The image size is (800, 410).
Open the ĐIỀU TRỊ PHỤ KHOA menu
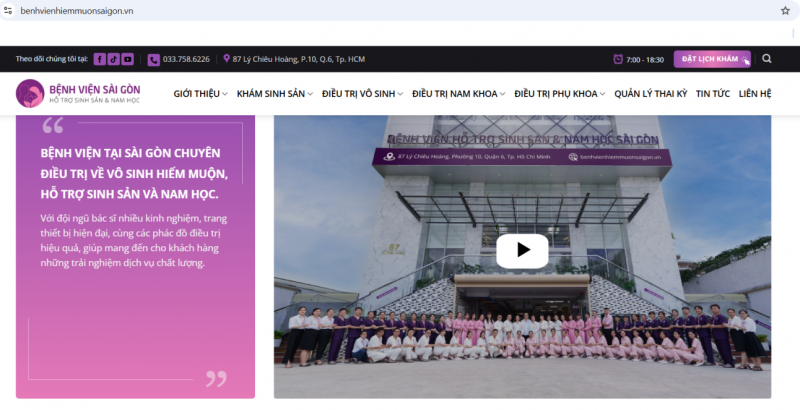point(556,94)
